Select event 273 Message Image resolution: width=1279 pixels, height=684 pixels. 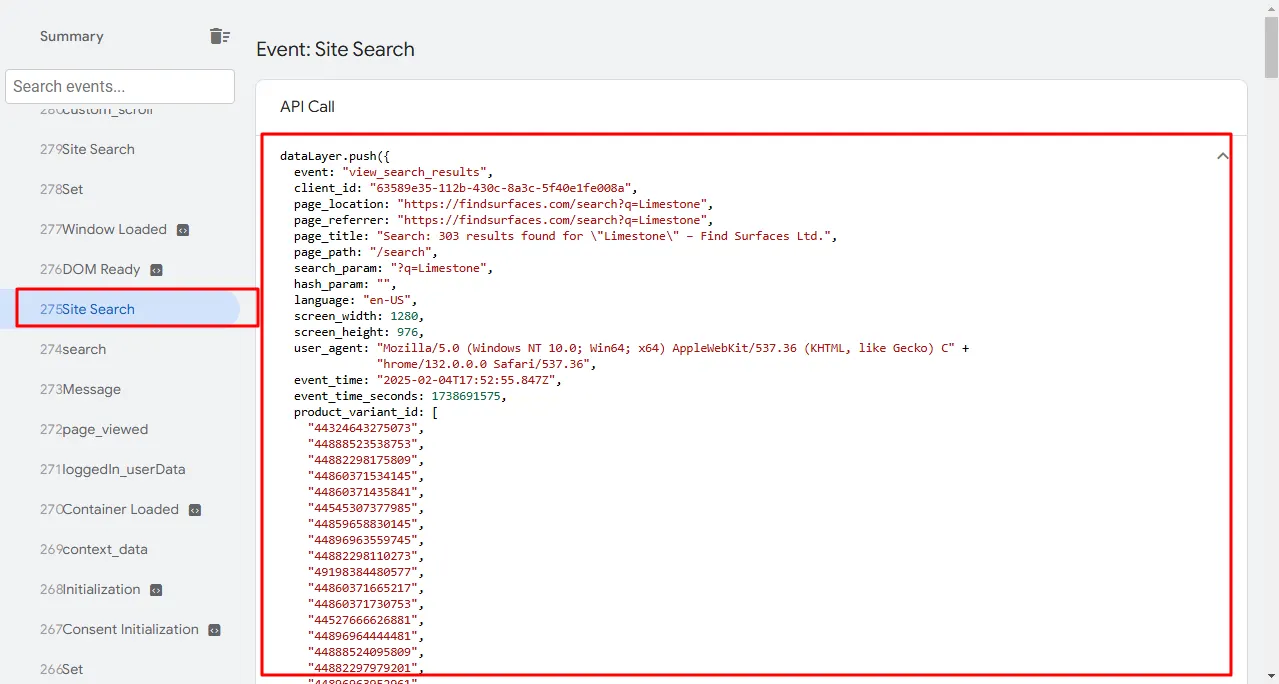coord(120,389)
